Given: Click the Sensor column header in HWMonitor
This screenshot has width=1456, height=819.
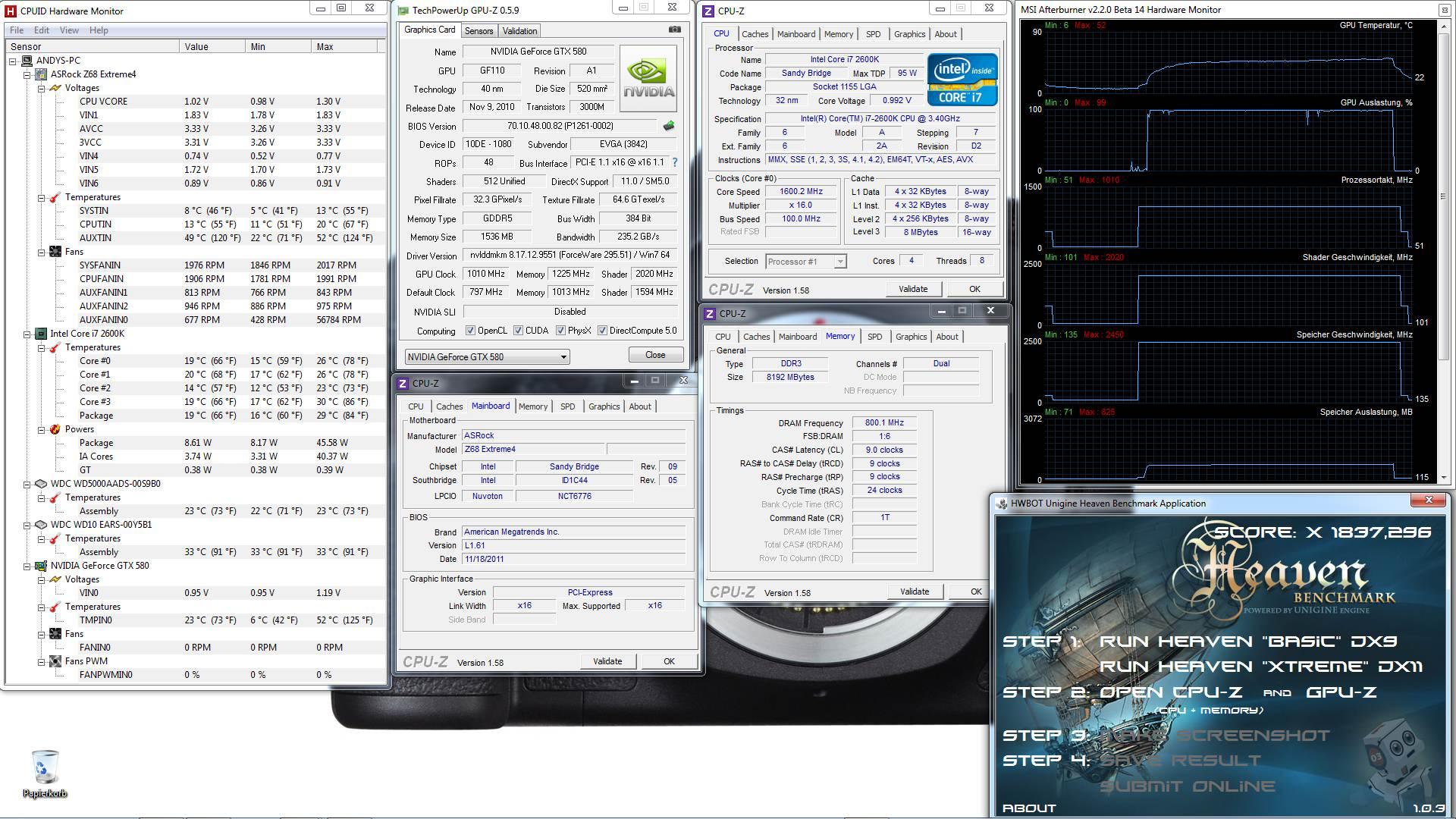Looking at the screenshot, I should tap(93, 47).
